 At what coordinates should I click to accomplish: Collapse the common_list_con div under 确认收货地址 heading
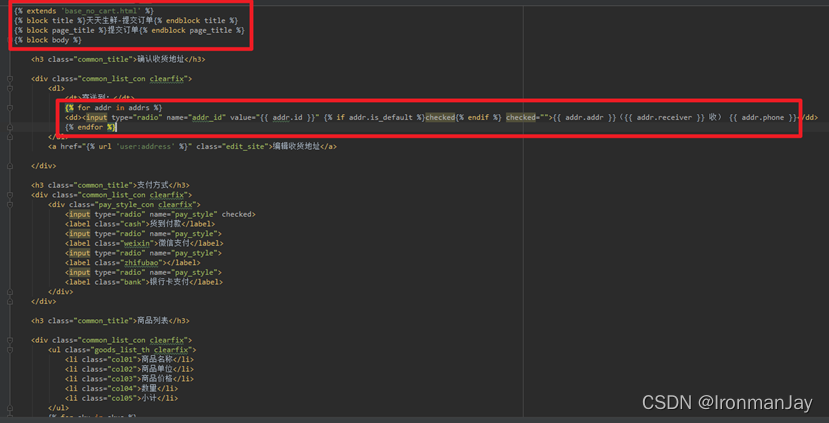point(10,79)
